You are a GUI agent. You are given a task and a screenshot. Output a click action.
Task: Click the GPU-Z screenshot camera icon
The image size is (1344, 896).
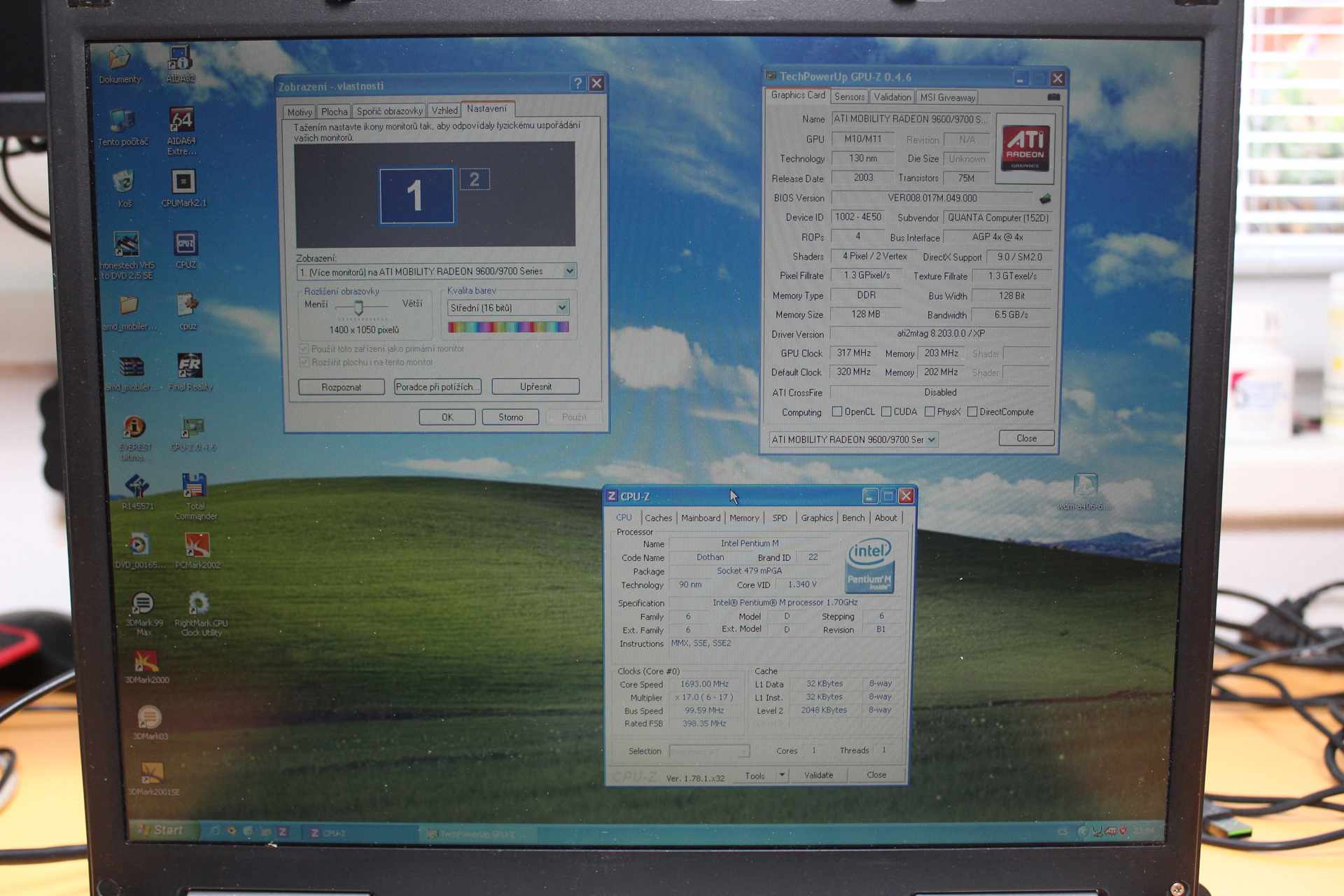(x=1053, y=97)
